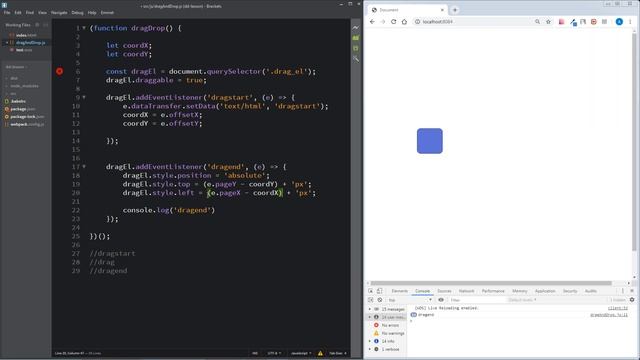Open Chrome home page button

click(x=404, y=22)
